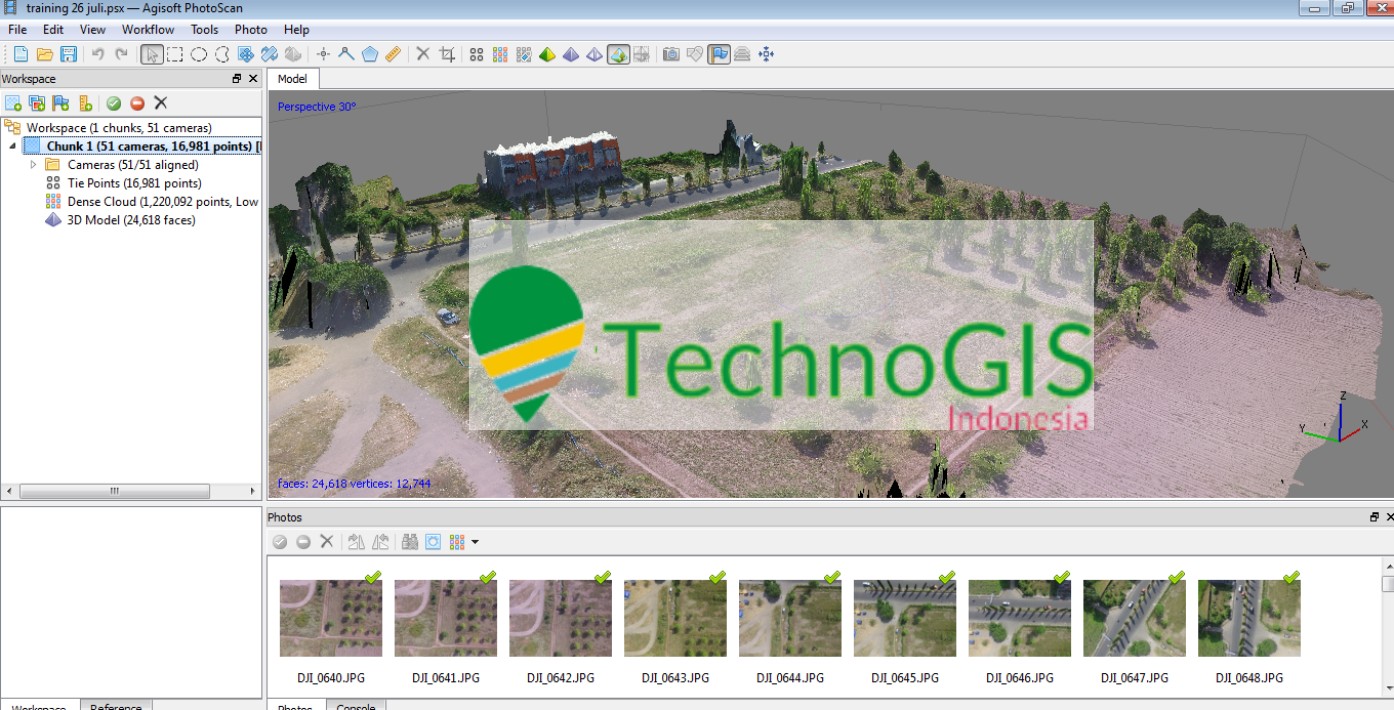Remove items with Workspace toolbar X
1394x710 pixels.
click(160, 103)
